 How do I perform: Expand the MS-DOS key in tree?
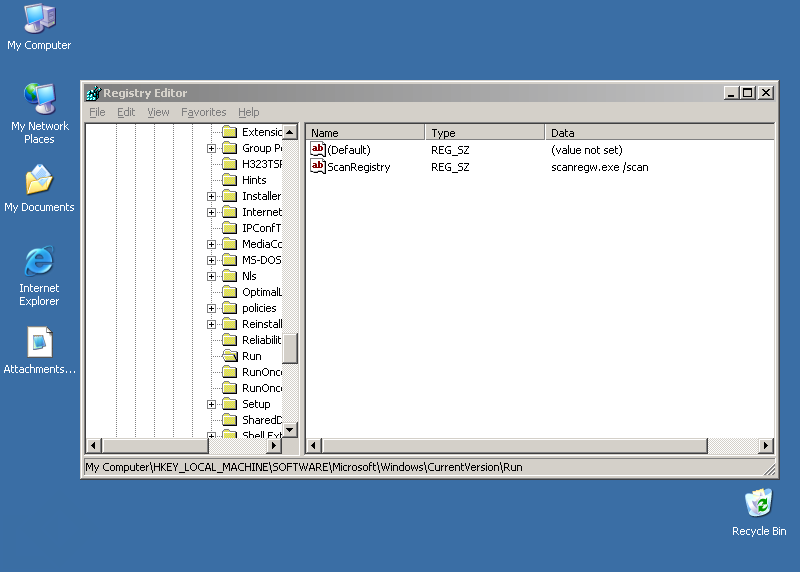pyautogui.click(x=212, y=260)
